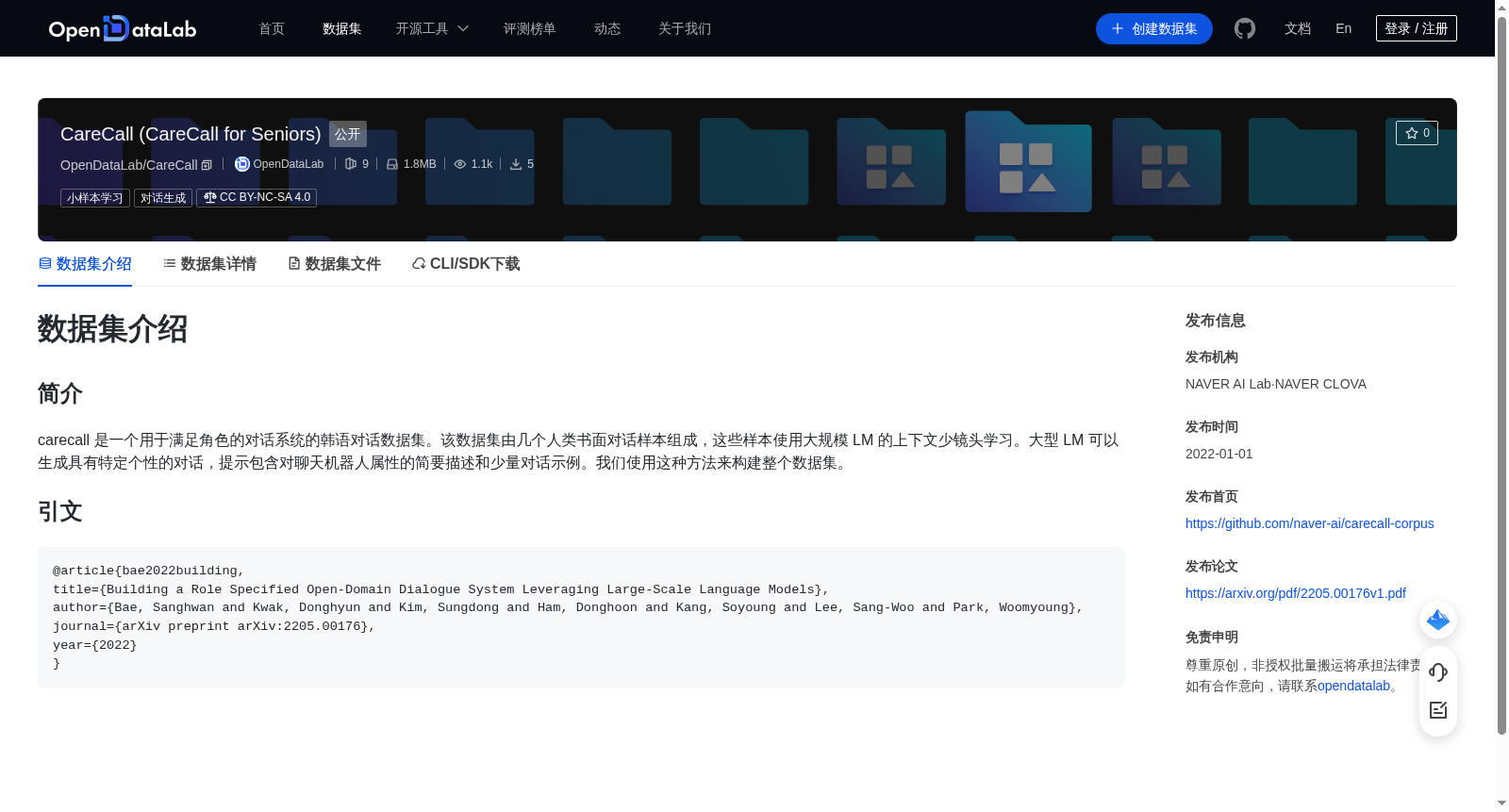Click the 公开 visibility badge
1509x812 pixels.
348,134
